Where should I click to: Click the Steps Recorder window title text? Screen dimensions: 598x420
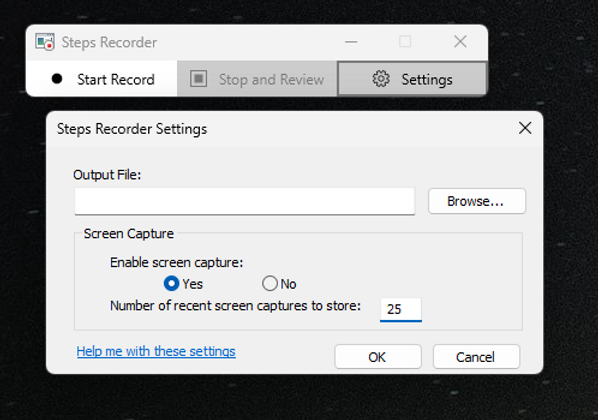[109, 42]
